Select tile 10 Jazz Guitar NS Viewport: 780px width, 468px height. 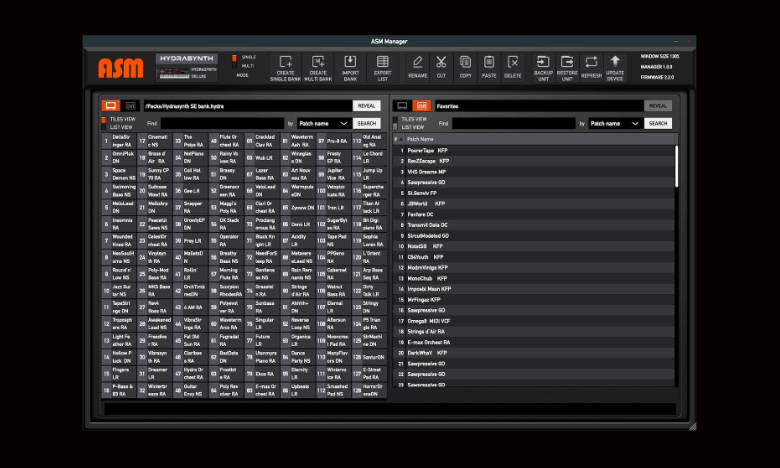(x=119, y=290)
